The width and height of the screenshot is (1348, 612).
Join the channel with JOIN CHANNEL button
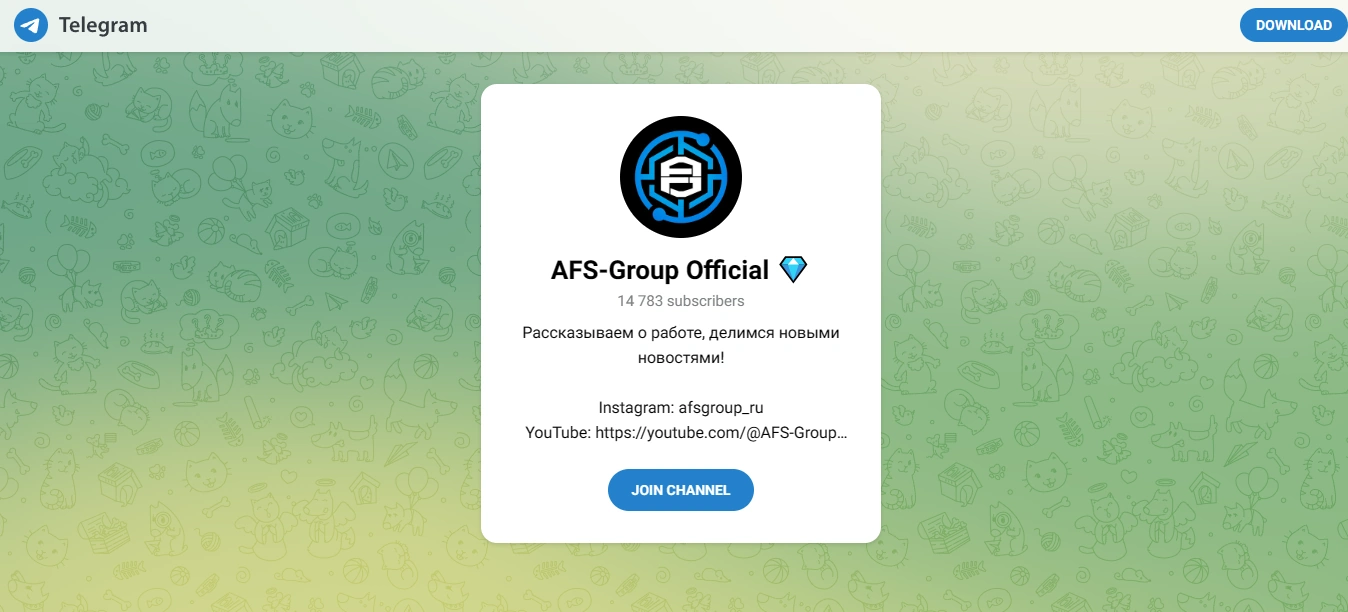click(681, 490)
